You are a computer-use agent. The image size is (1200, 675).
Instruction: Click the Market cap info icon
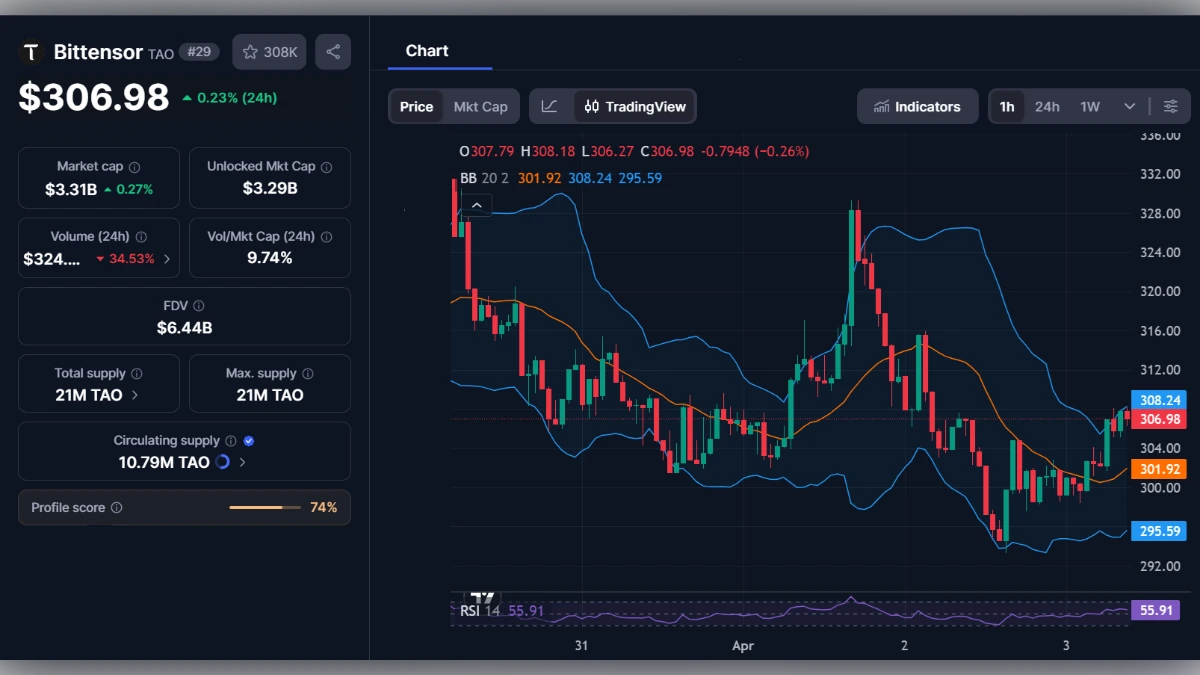[x=135, y=166]
